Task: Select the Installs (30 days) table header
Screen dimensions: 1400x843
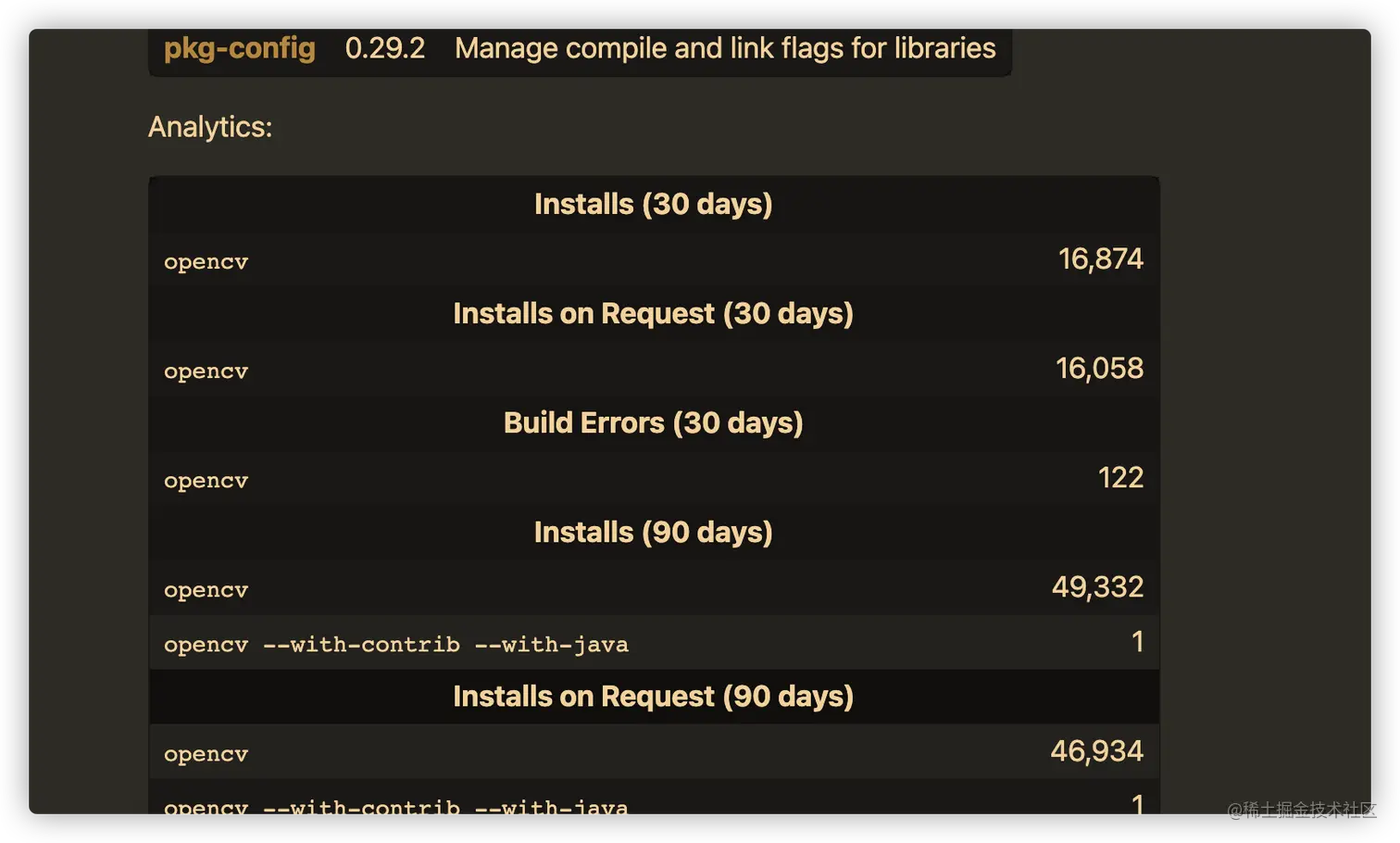Action: (653, 204)
